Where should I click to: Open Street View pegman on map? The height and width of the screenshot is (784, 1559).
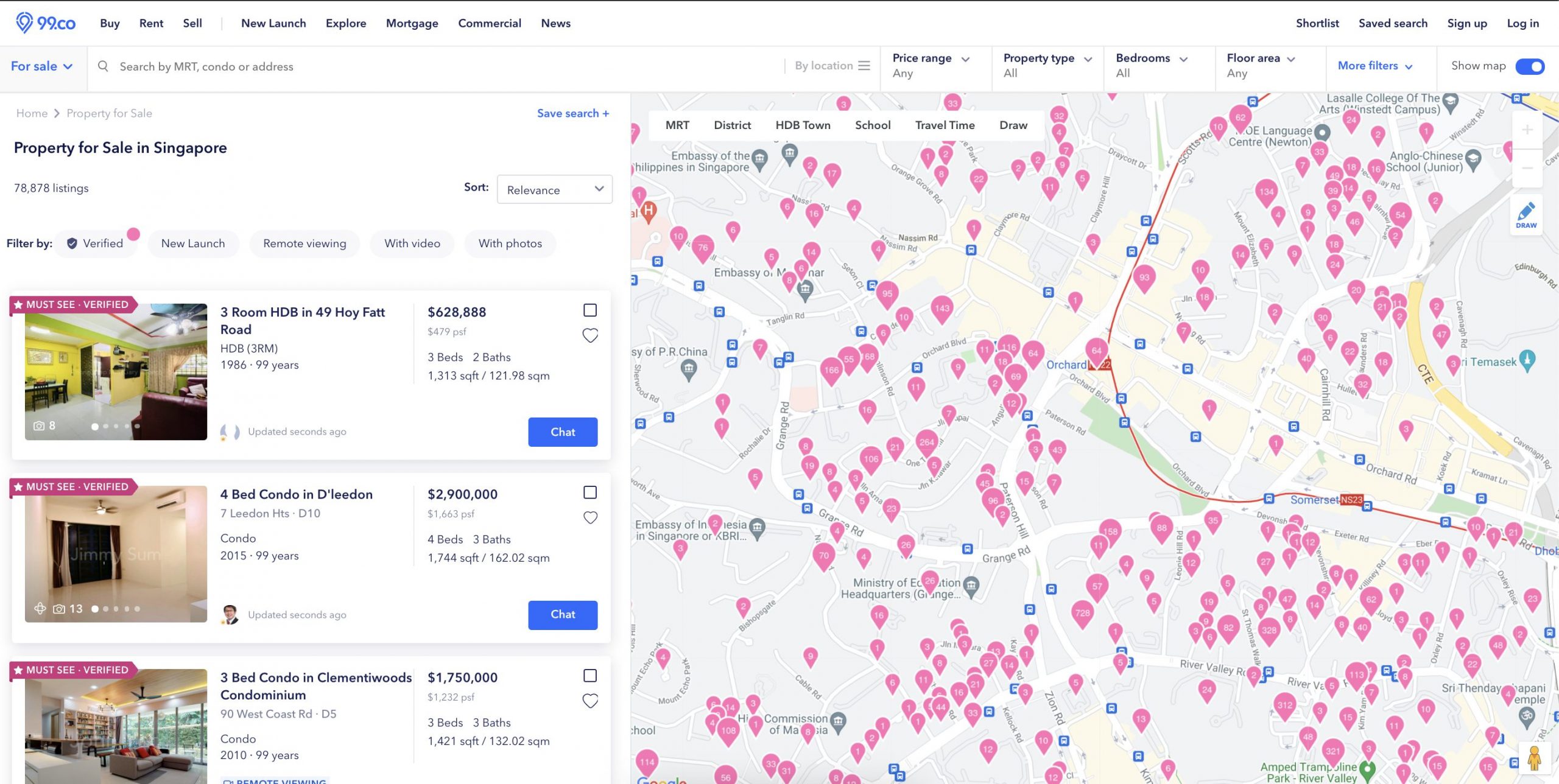tap(1535, 758)
